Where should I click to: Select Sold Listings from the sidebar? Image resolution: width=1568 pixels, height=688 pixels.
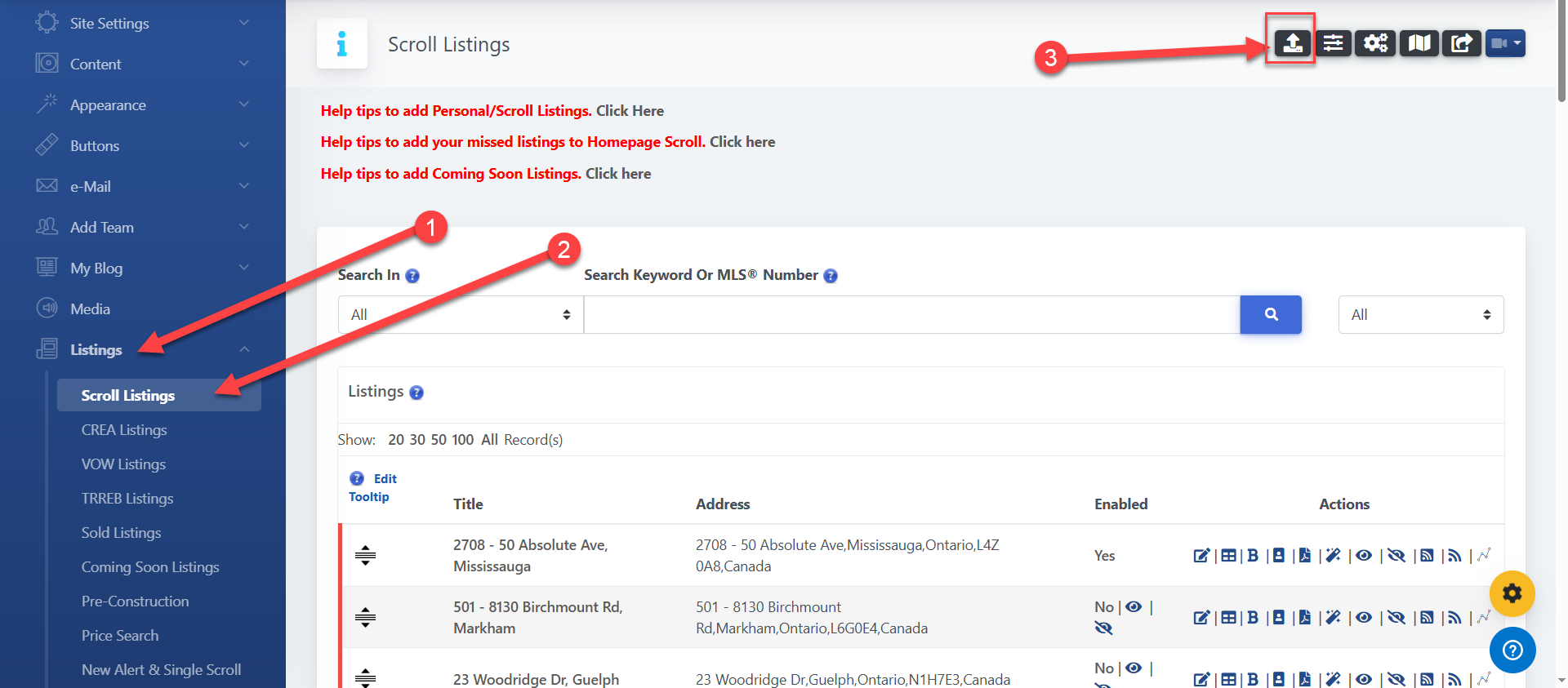[x=121, y=533]
